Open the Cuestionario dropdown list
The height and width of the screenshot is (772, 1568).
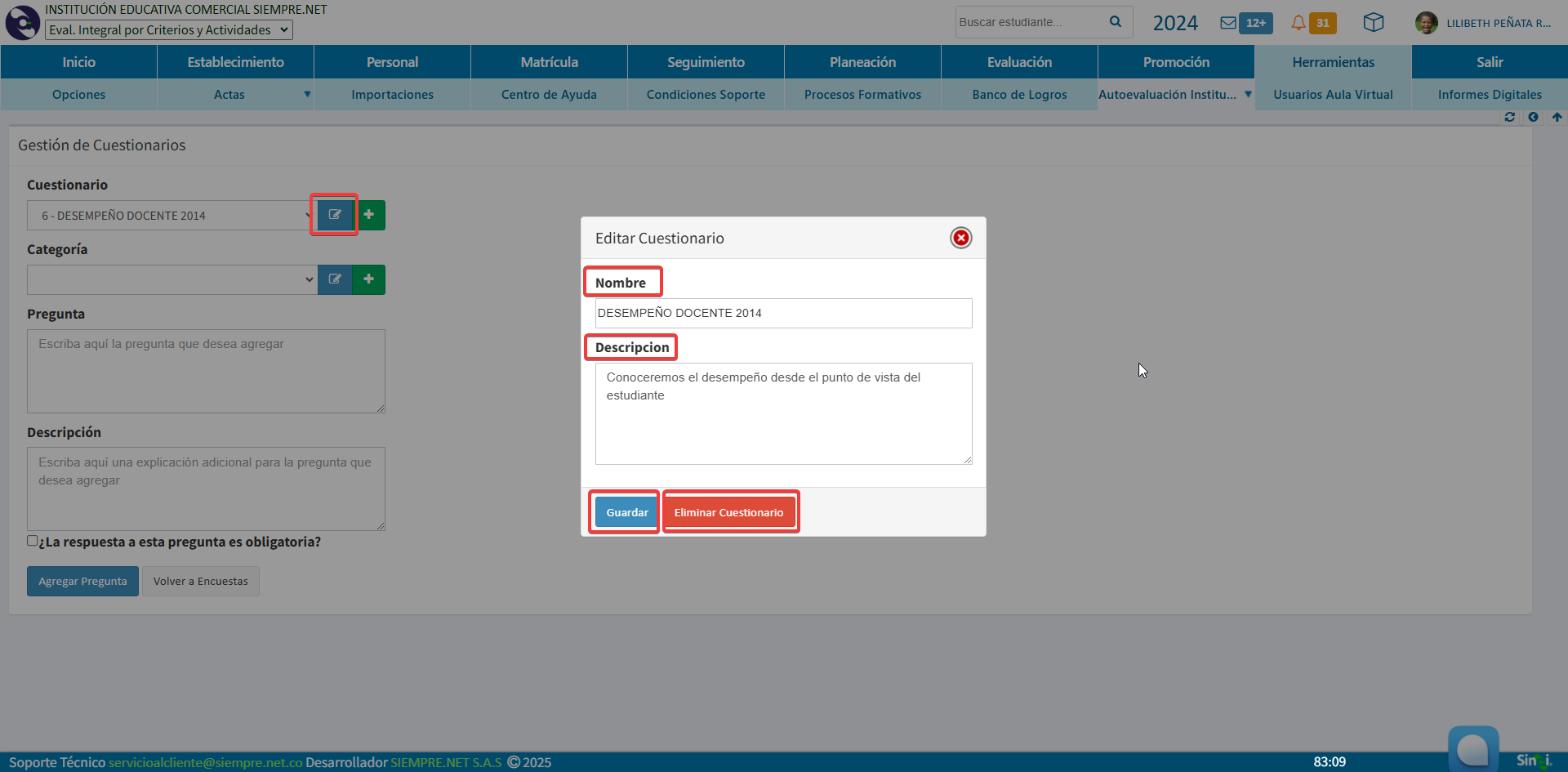click(x=171, y=216)
